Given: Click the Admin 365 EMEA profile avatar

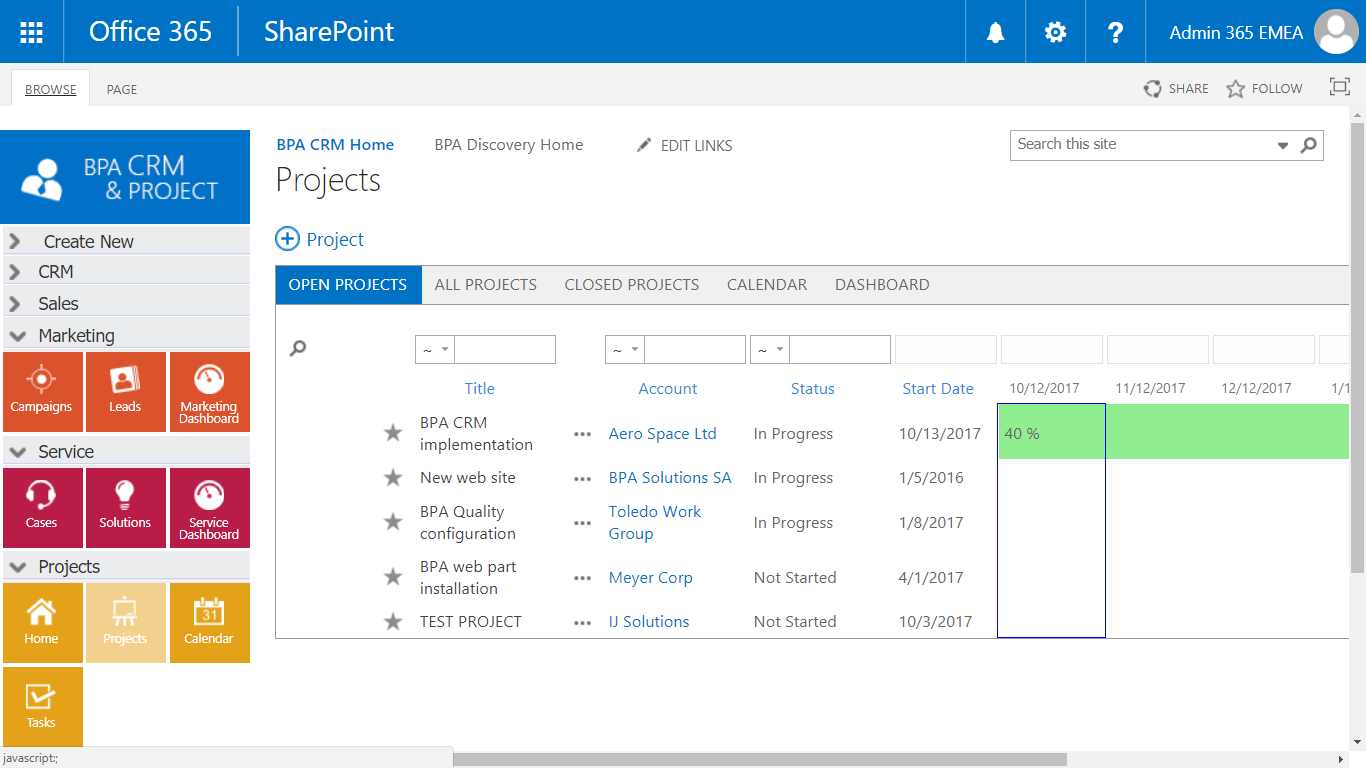Looking at the screenshot, I should coord(1336,32).
